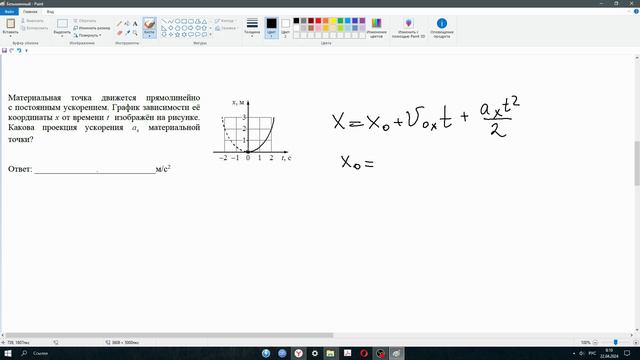640x360 pixels.
Task: Click the Cut (Вырезать) command
Action: [x=32, y=20]
